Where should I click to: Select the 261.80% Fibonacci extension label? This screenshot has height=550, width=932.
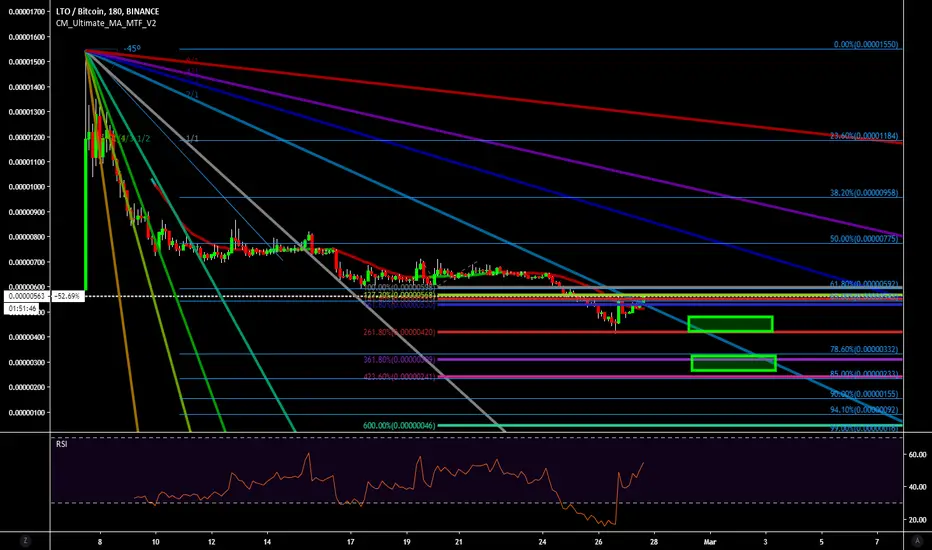(399, 332)
